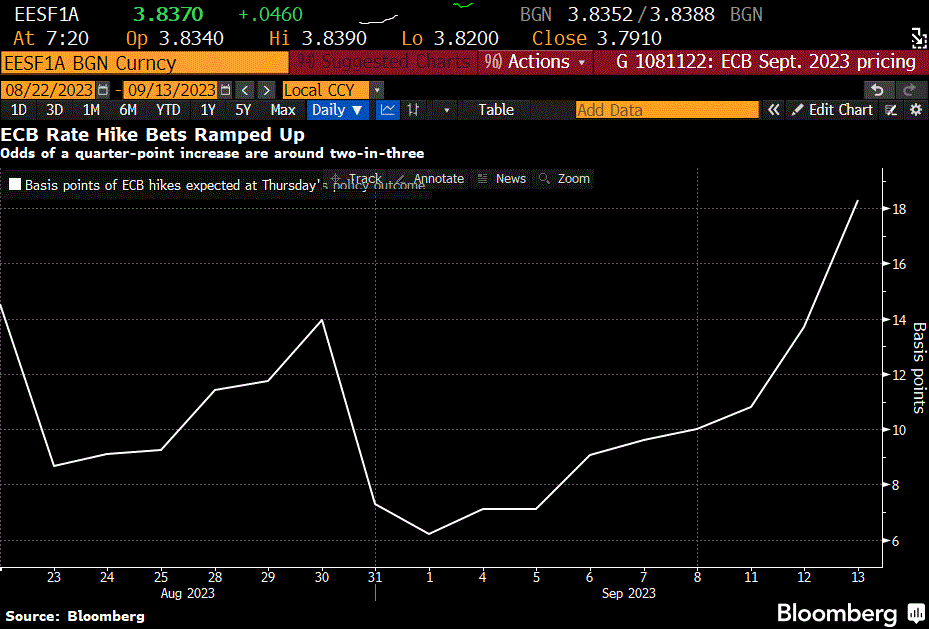Click the Bloomberg logo icon
Image resolution: width=929 pixels, height=629 pixels.
coord(917,612)
